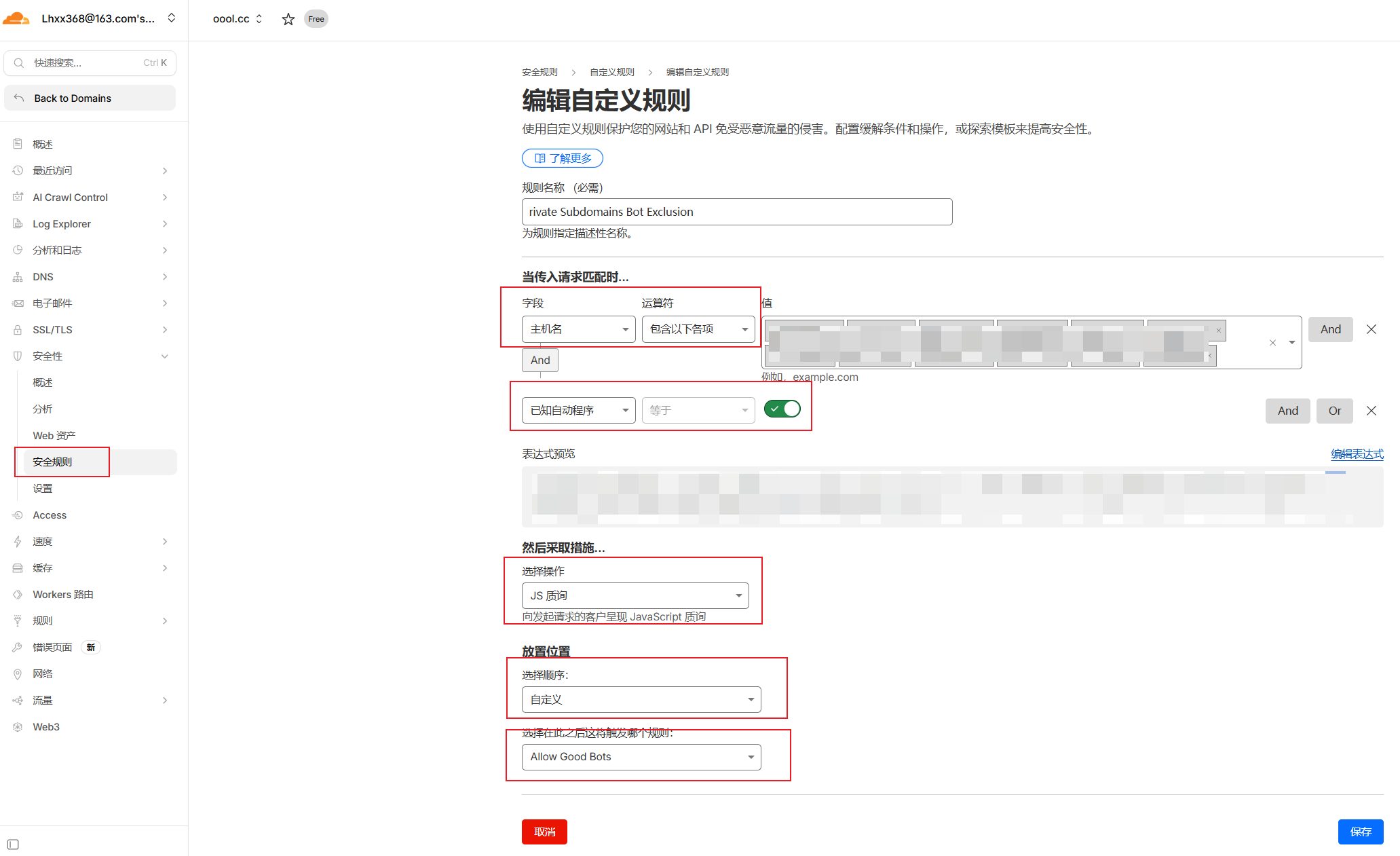
Task: Click the 电子邮件 email icon
Action: point(18,303)
